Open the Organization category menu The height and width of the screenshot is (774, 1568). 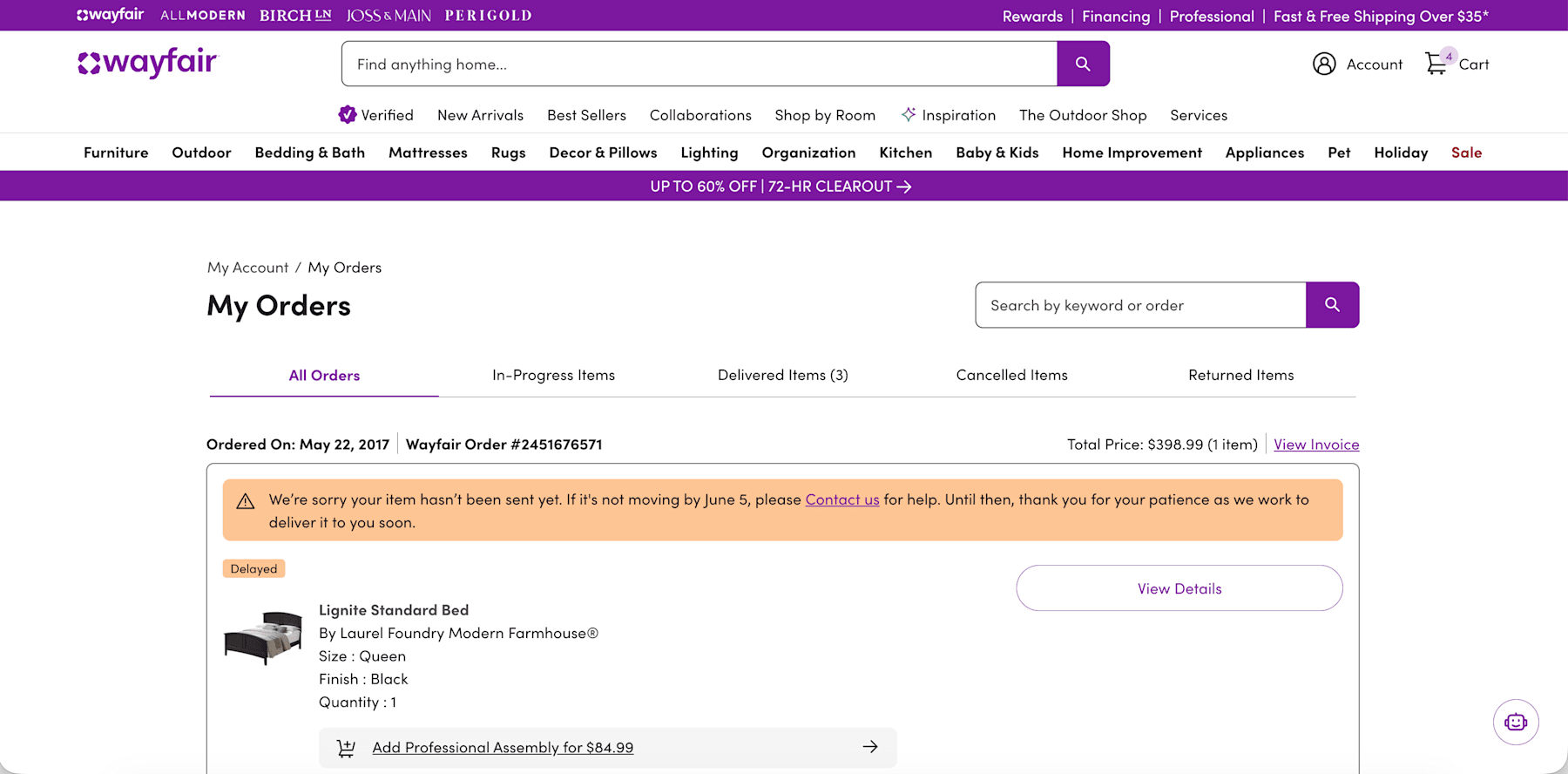(x=808, y=153)
